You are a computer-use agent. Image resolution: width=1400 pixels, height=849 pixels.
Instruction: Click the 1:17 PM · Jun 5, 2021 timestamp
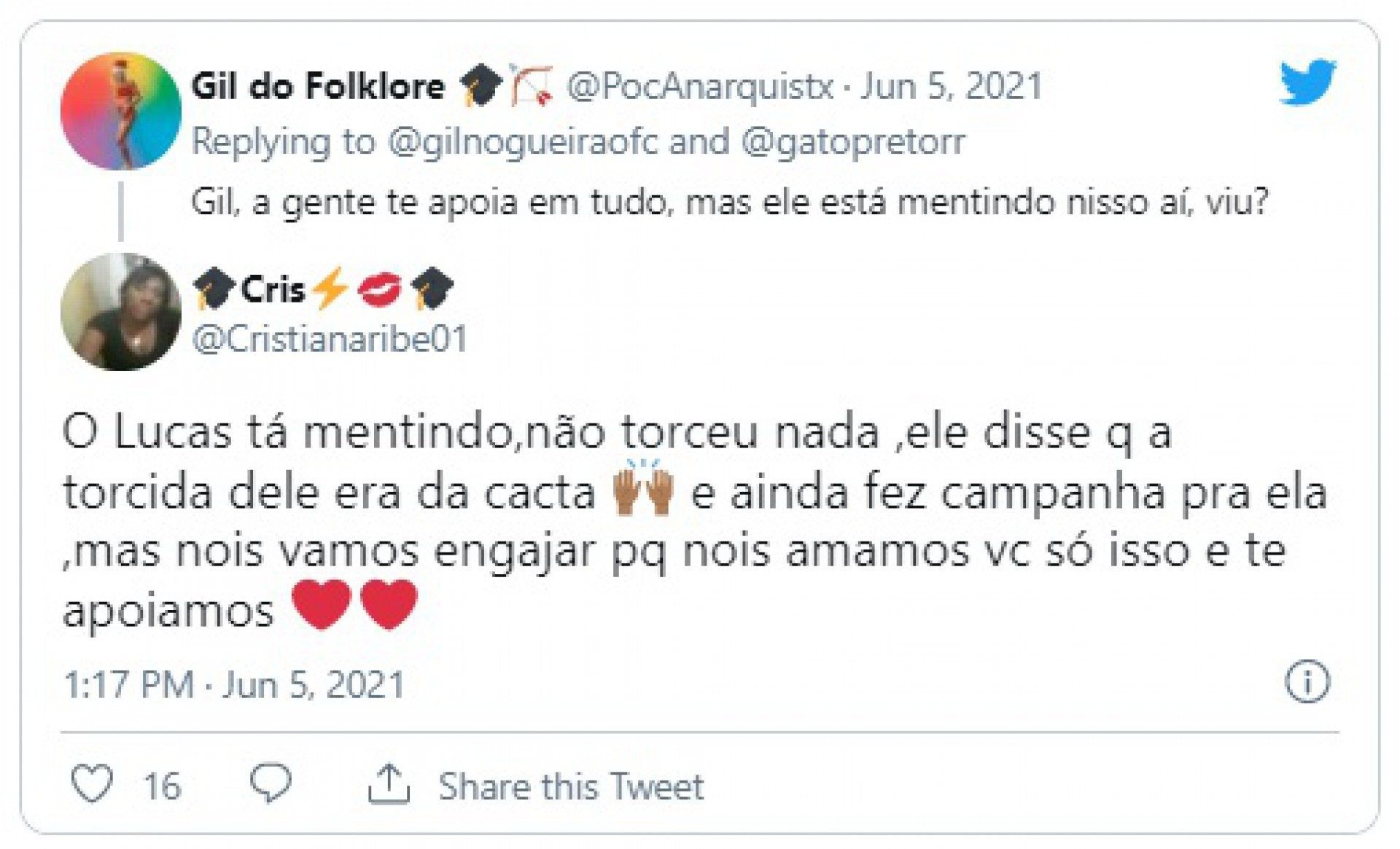234,685
